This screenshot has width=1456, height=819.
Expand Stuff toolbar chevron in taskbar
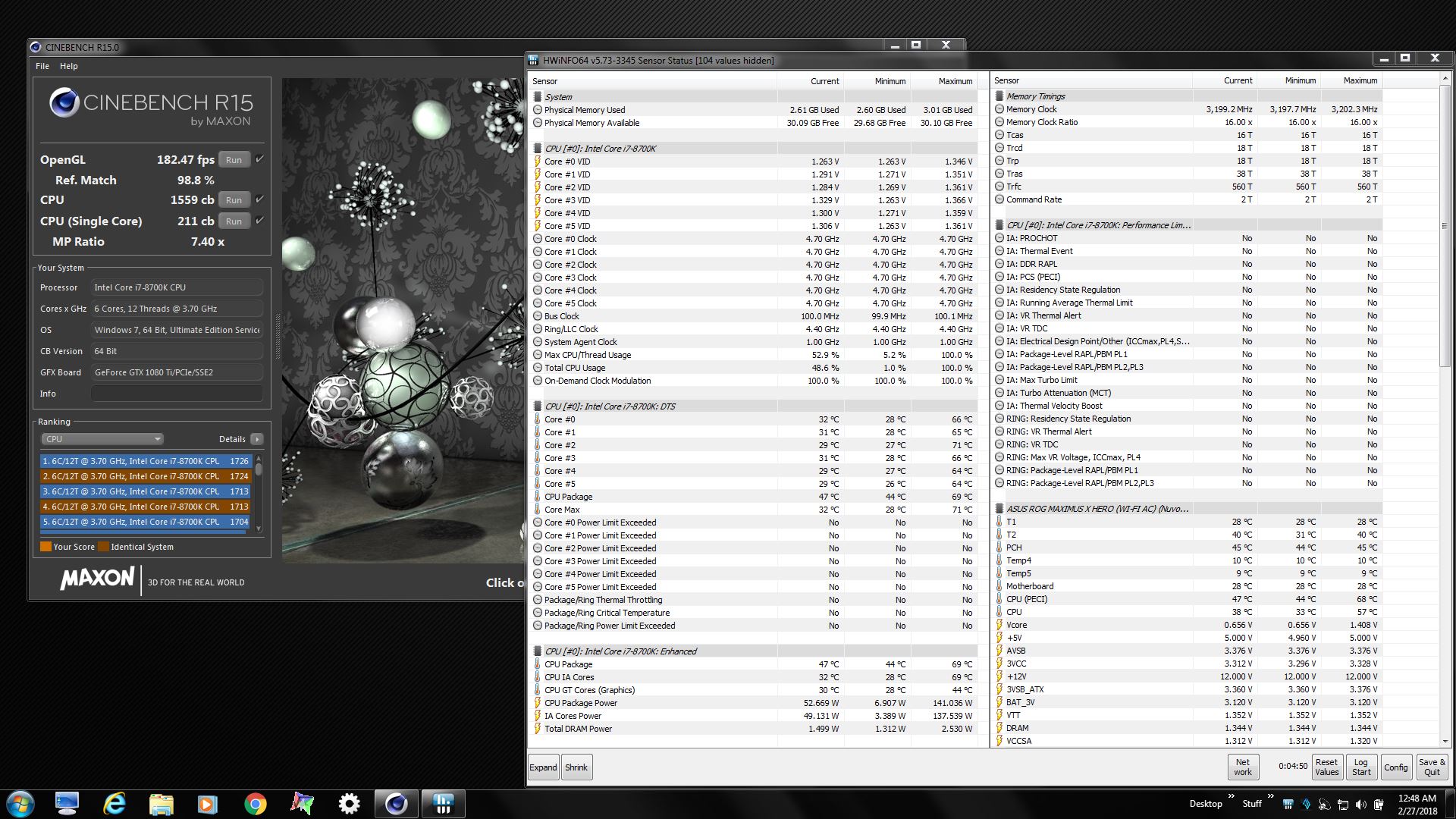[x=1270, y=796]
